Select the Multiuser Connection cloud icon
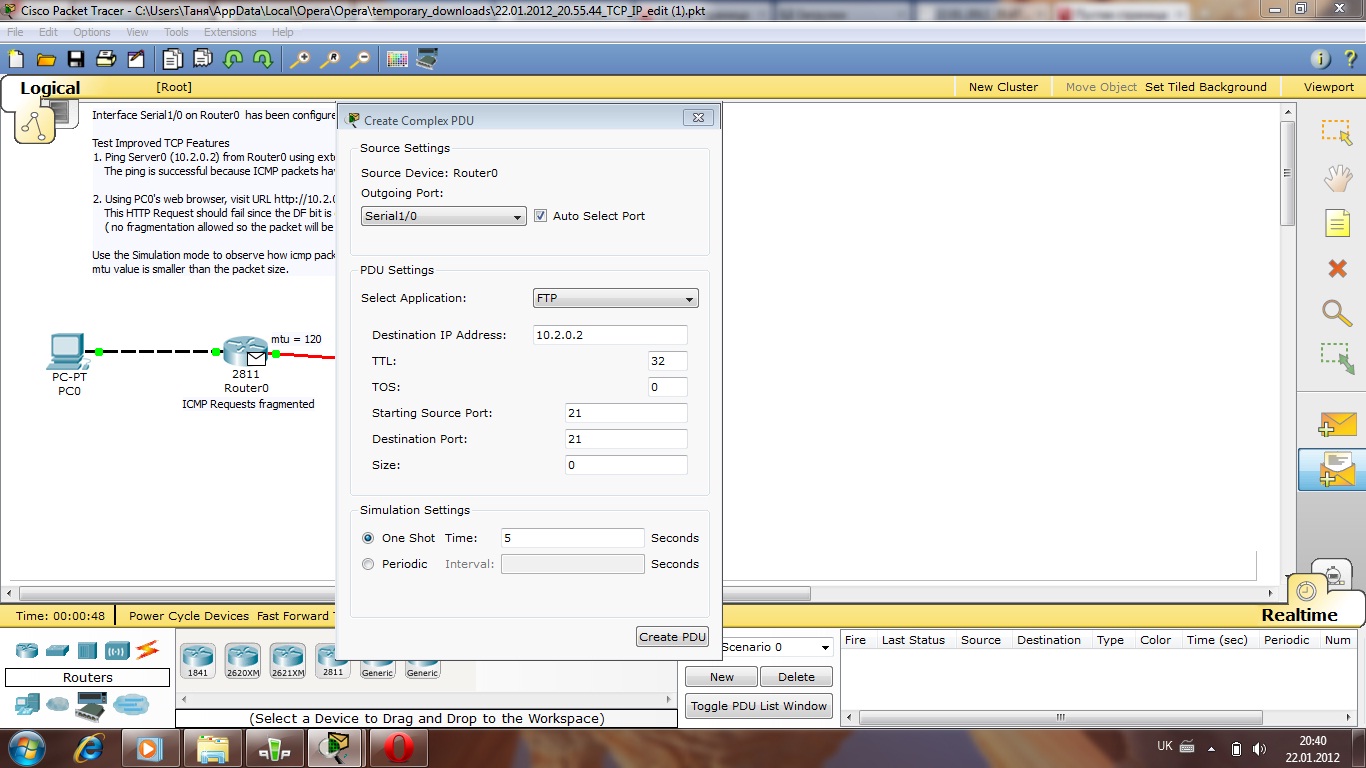The height and width of the screenshot is (768, 1366). coord(131,704)
